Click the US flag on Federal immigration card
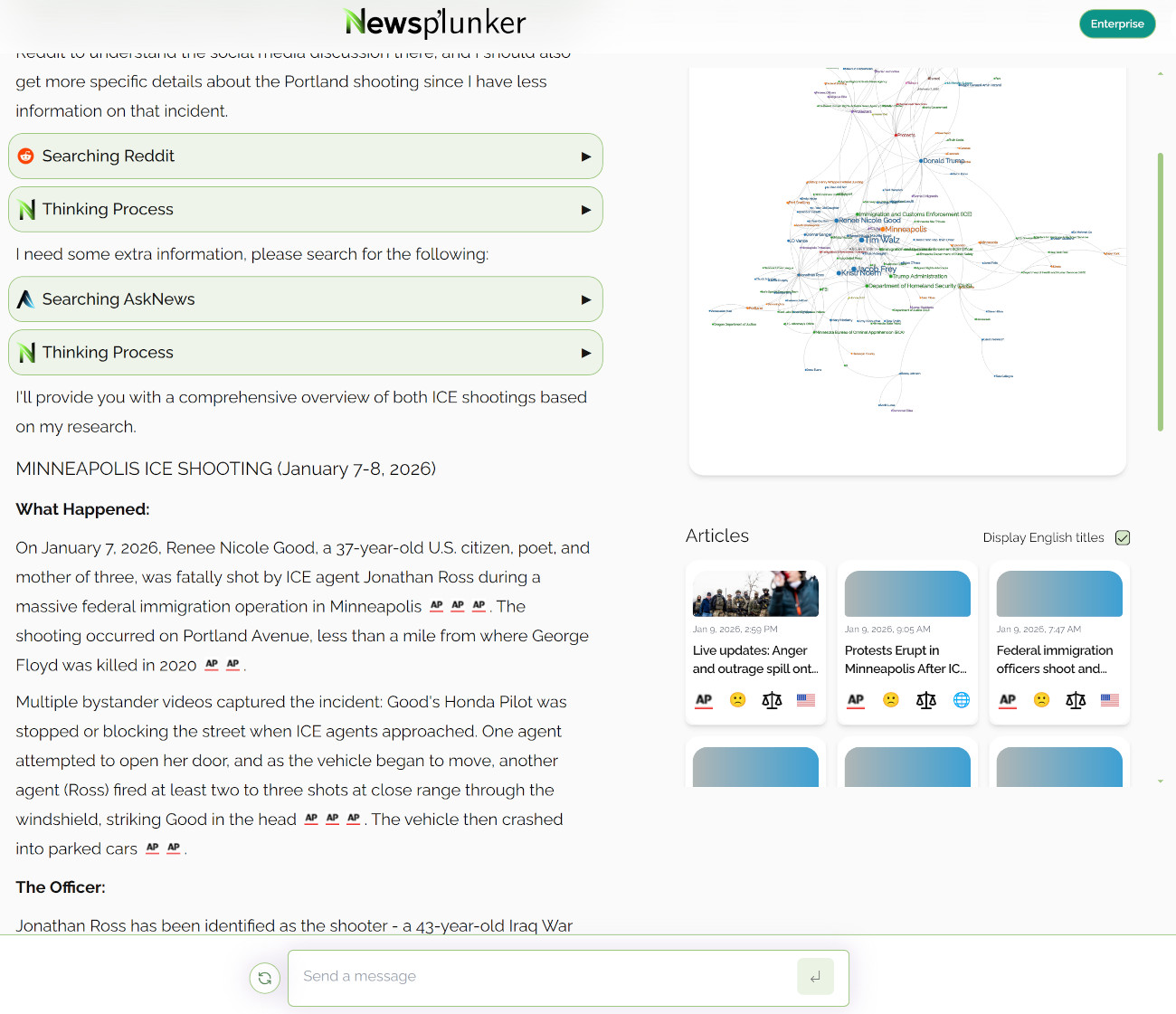Image resolution: width=1176 pixels, height=1014 pixels. pyautogui.click(x=1110, y=700)
